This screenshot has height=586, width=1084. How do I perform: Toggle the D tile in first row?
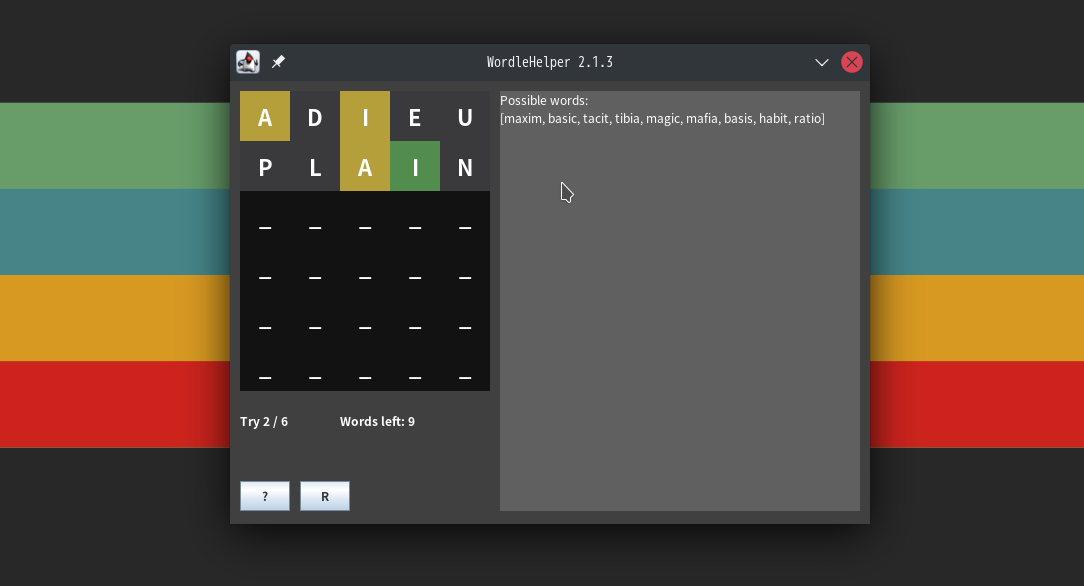pos(315,116)
